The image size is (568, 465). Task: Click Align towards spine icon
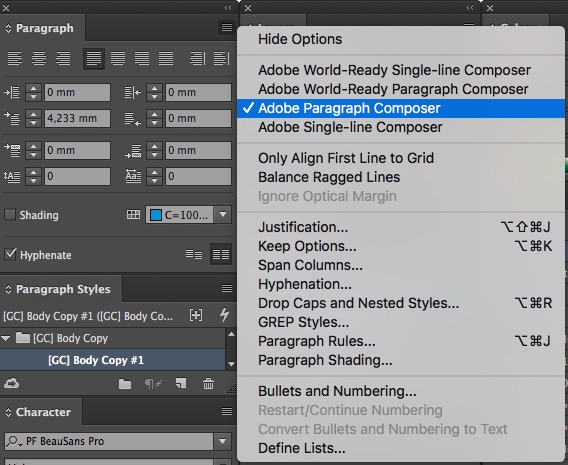[197, 58]
